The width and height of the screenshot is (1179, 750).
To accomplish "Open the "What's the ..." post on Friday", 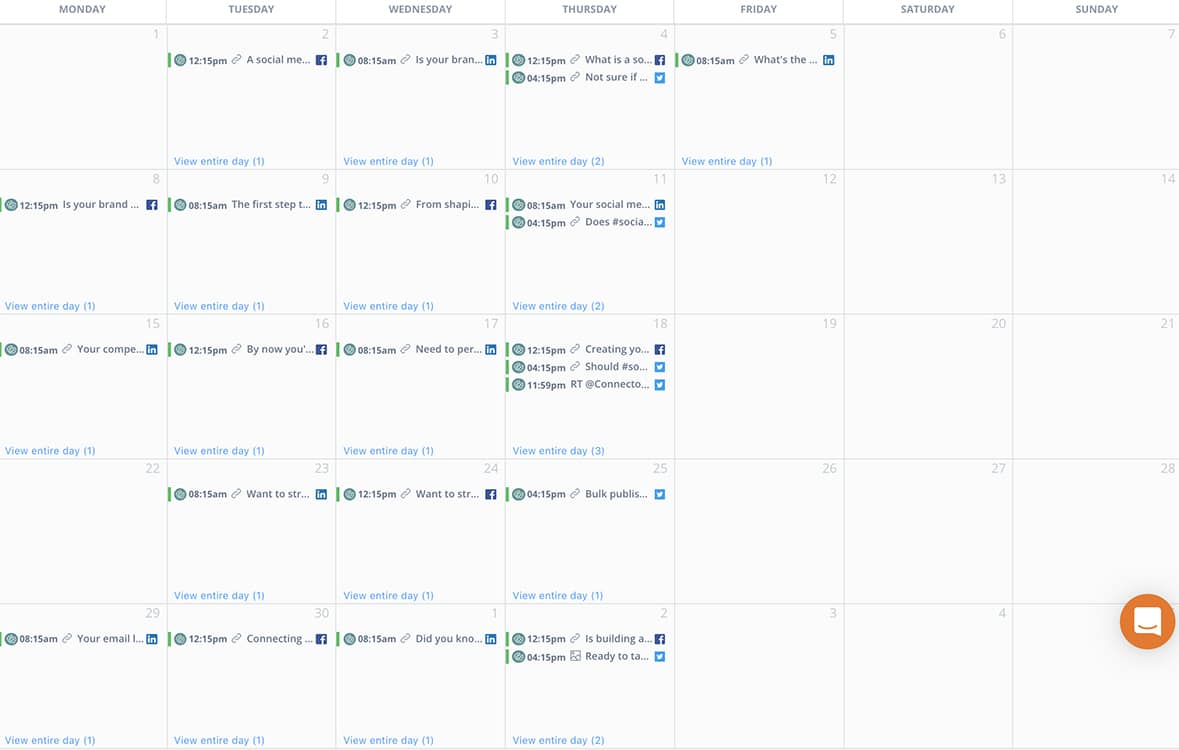I will point(756,60).
